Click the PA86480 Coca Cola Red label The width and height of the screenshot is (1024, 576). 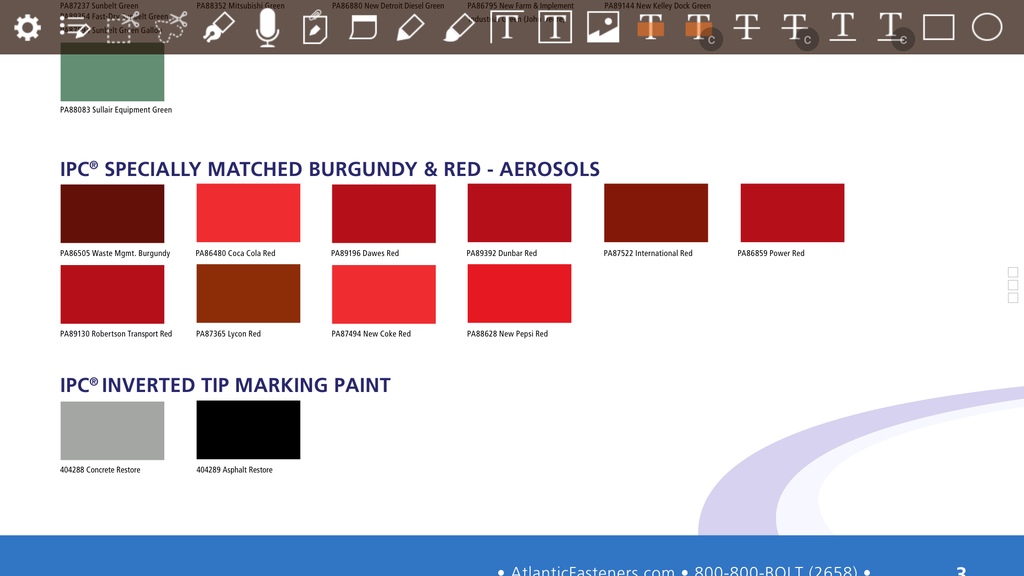tap(235, 253)
